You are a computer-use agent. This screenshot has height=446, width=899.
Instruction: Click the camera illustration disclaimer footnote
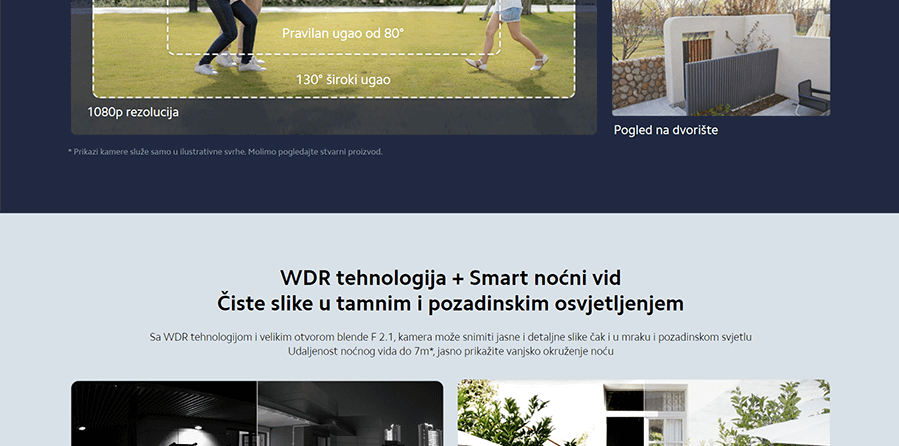click(225, 152)
